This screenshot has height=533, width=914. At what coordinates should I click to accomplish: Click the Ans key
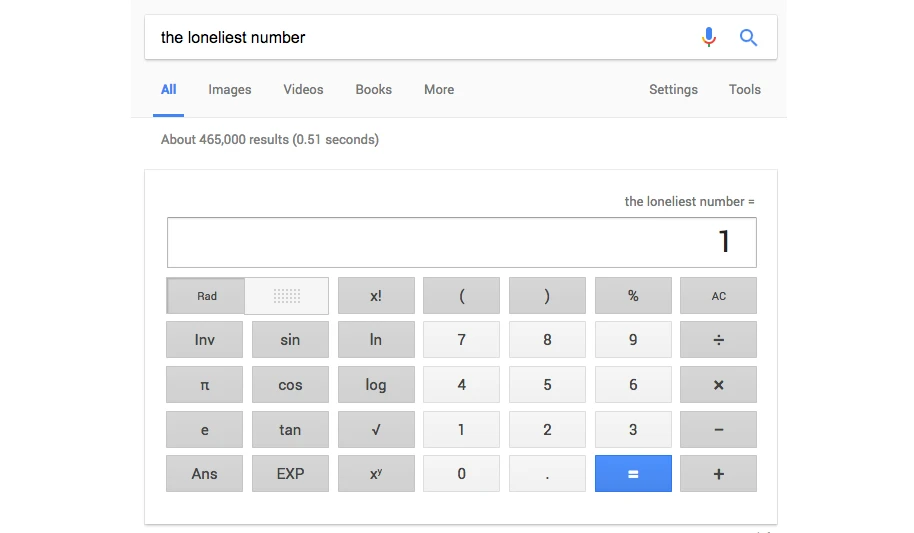tap(205, 474)
